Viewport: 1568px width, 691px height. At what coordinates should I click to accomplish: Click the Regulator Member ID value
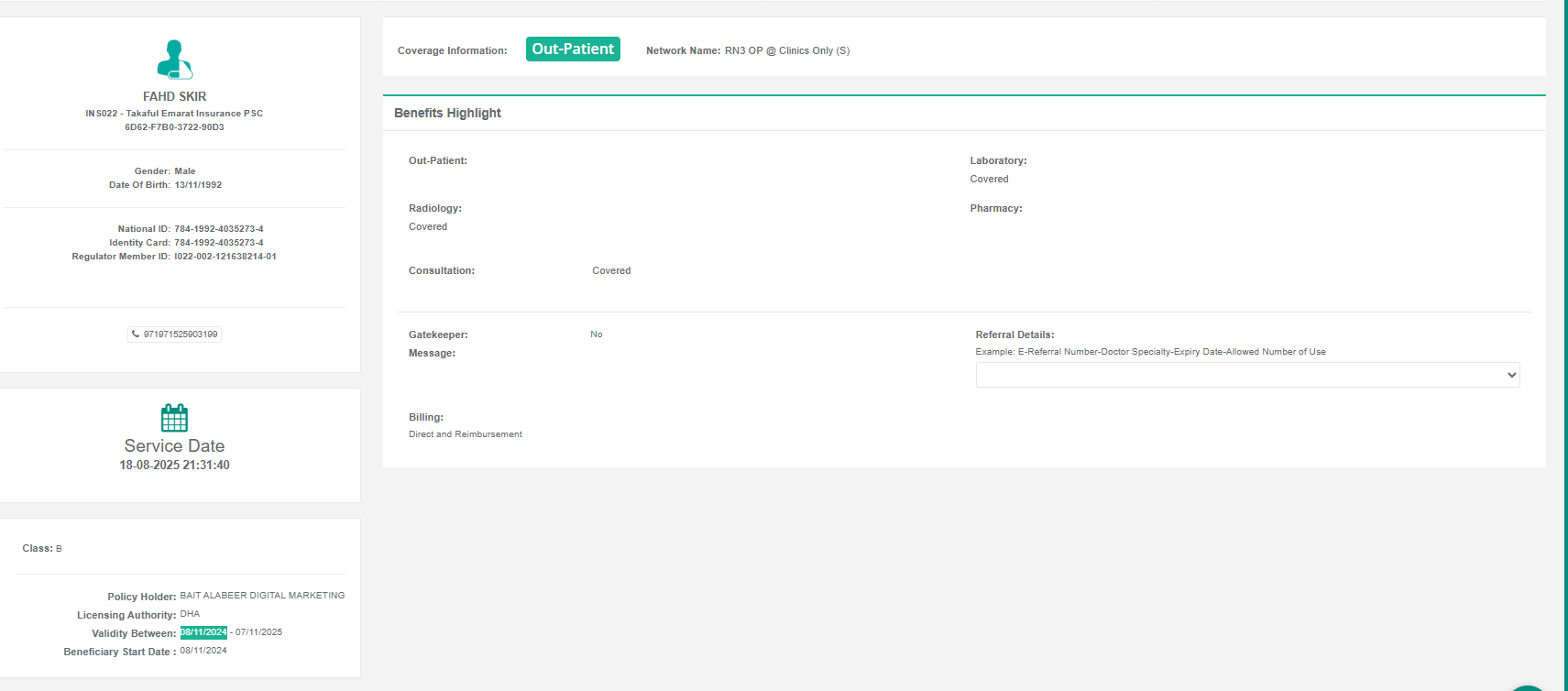225,257
